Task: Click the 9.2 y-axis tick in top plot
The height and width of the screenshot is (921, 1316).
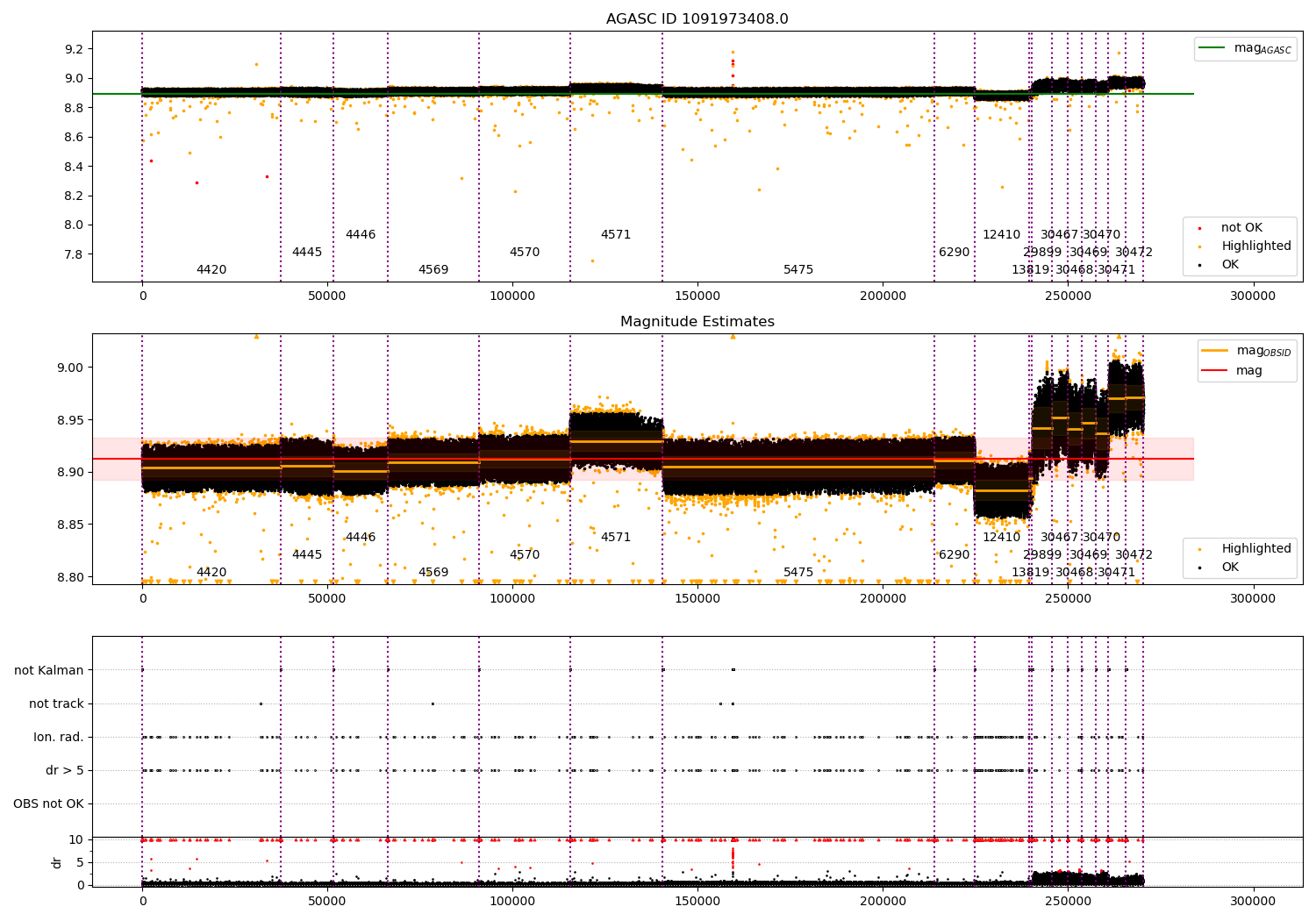Action: (x=75, y=49)
